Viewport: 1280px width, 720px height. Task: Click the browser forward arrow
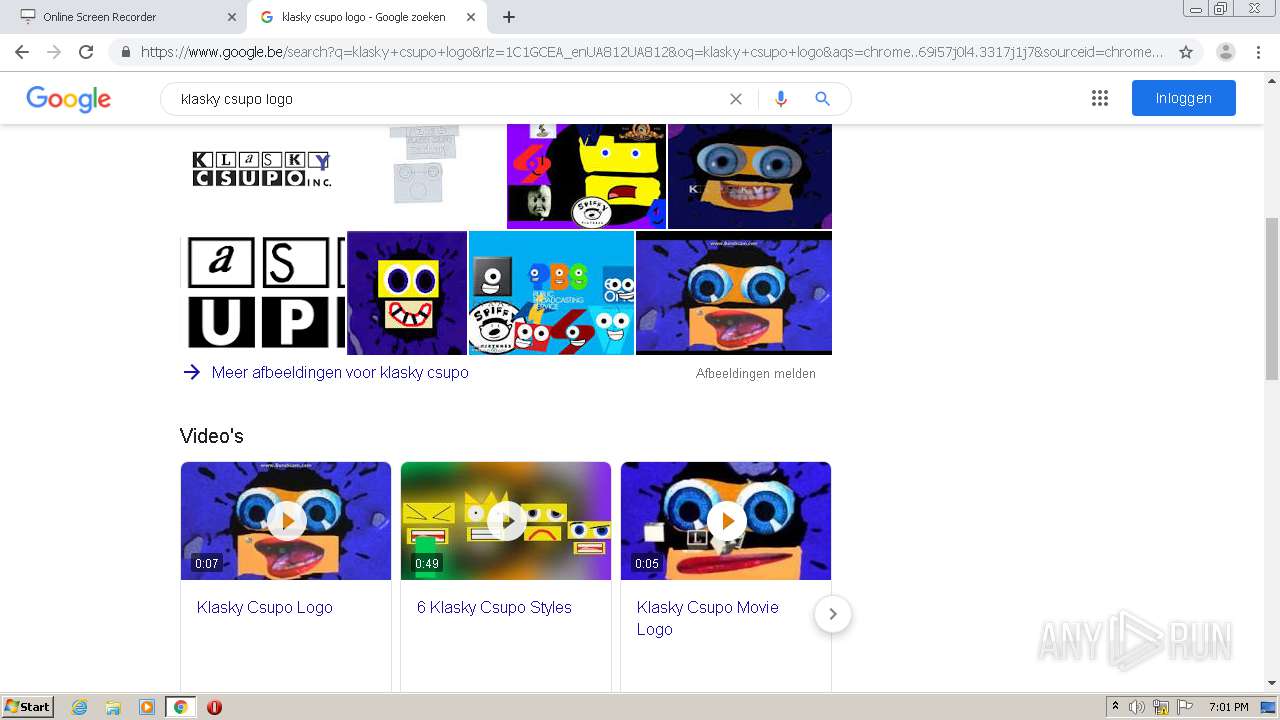54,52
